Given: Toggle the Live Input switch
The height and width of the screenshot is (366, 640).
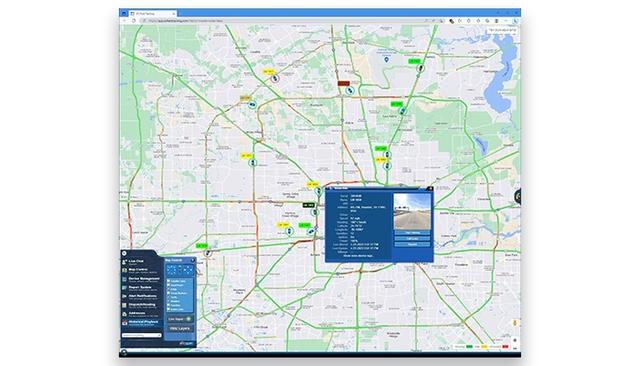Looking at the screenshot, I should click(189, 319).
